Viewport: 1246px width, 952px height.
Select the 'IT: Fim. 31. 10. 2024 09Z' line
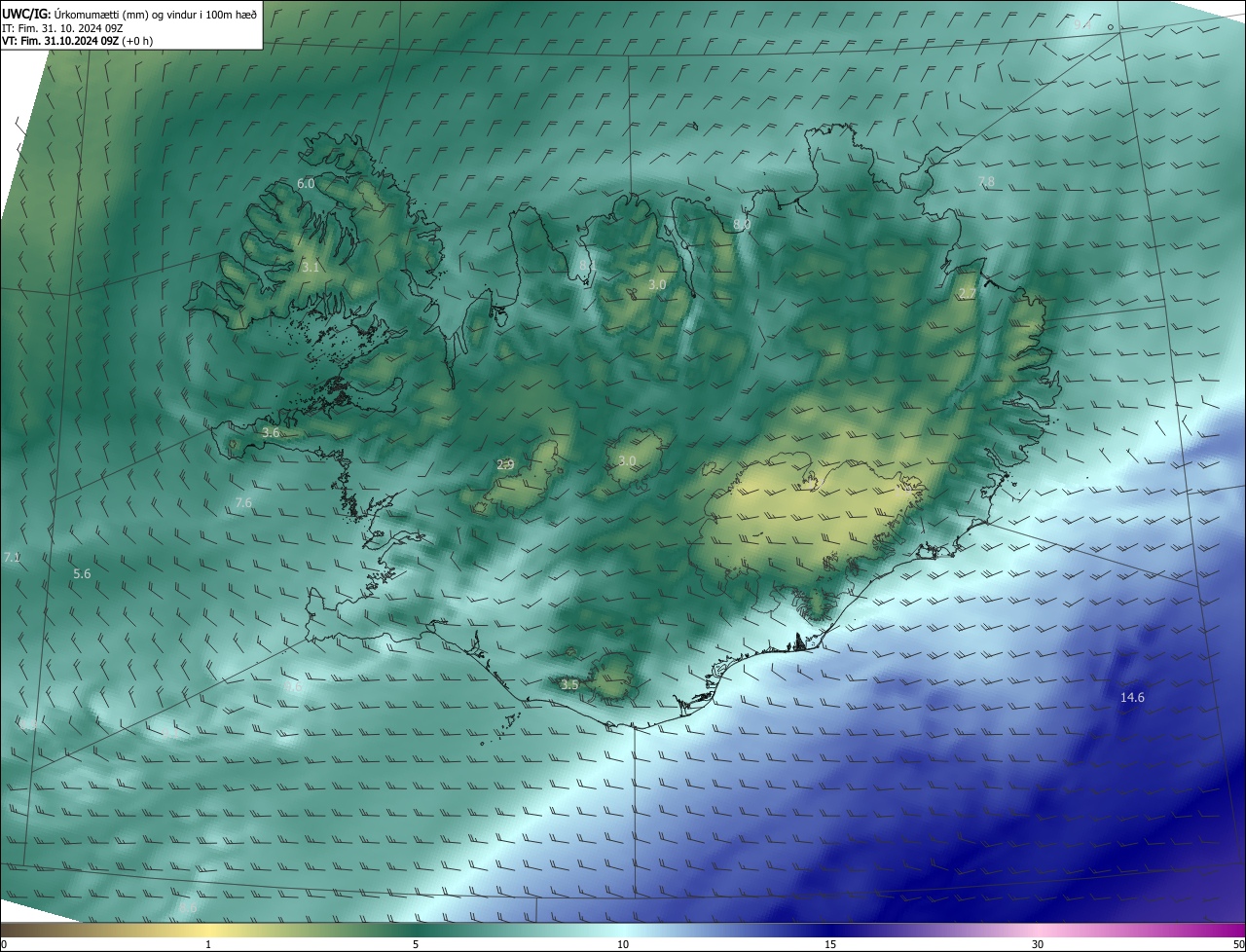point(62,28)
